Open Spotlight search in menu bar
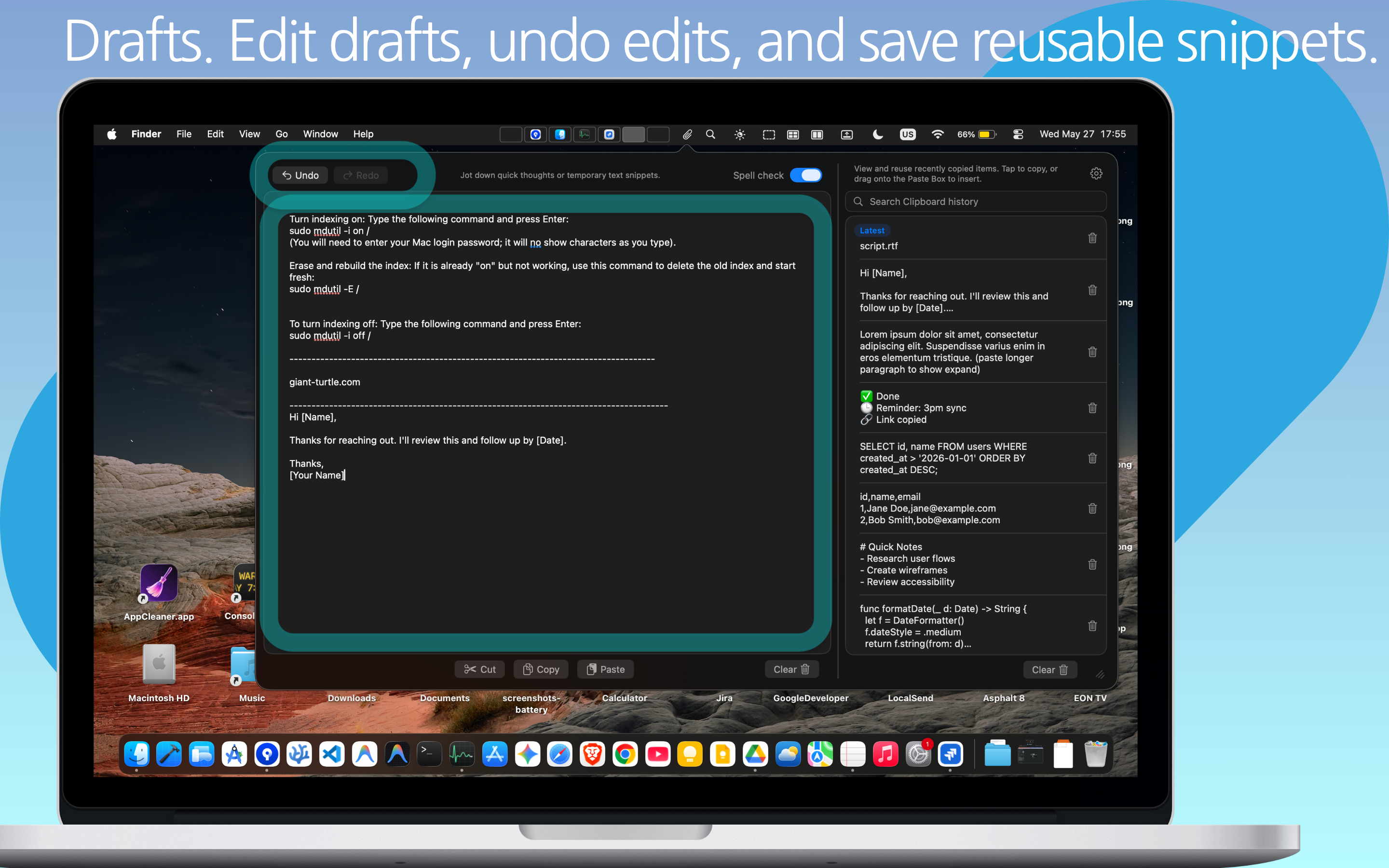The height and width of the screenshot is (868, 1389). (710, 135)
